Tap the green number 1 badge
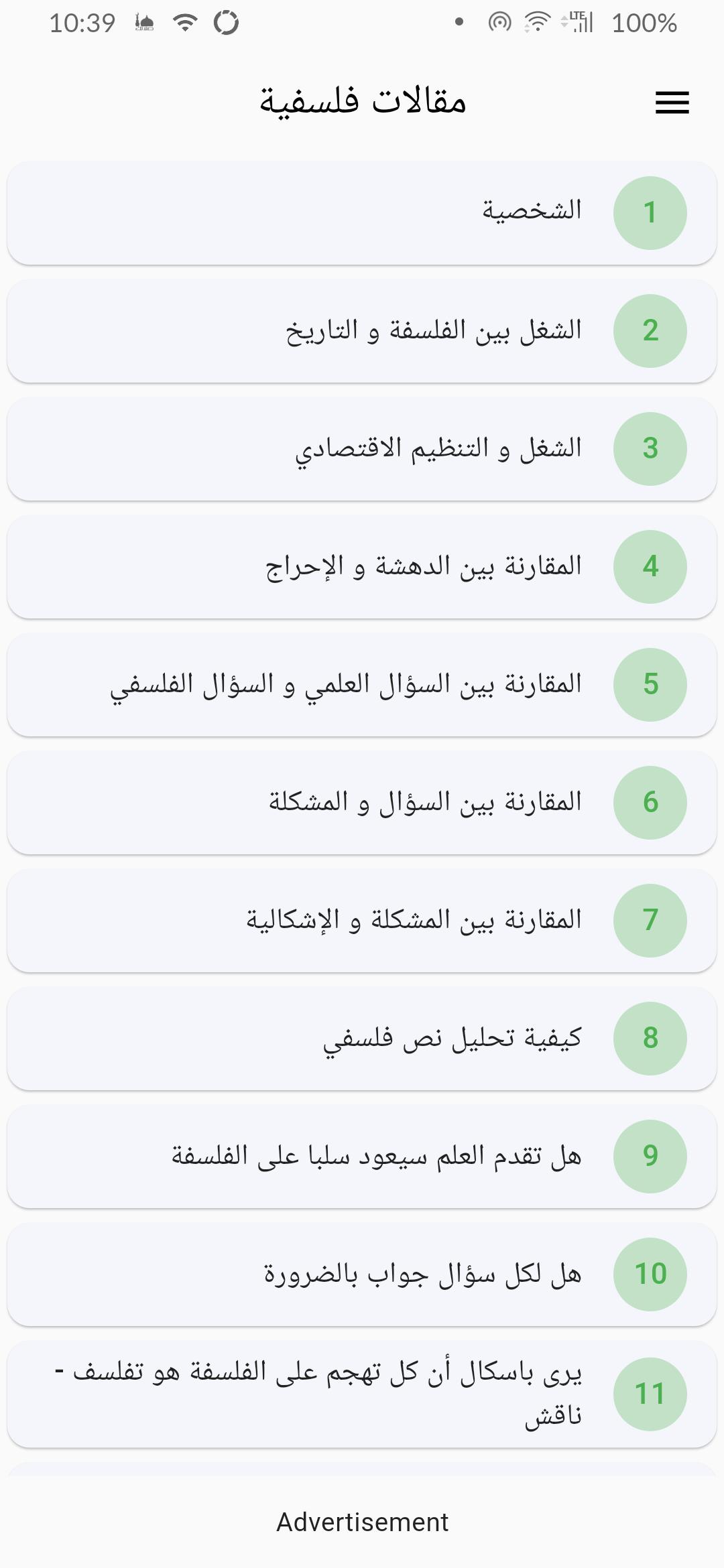724x1568 pixels. (650, 213)
